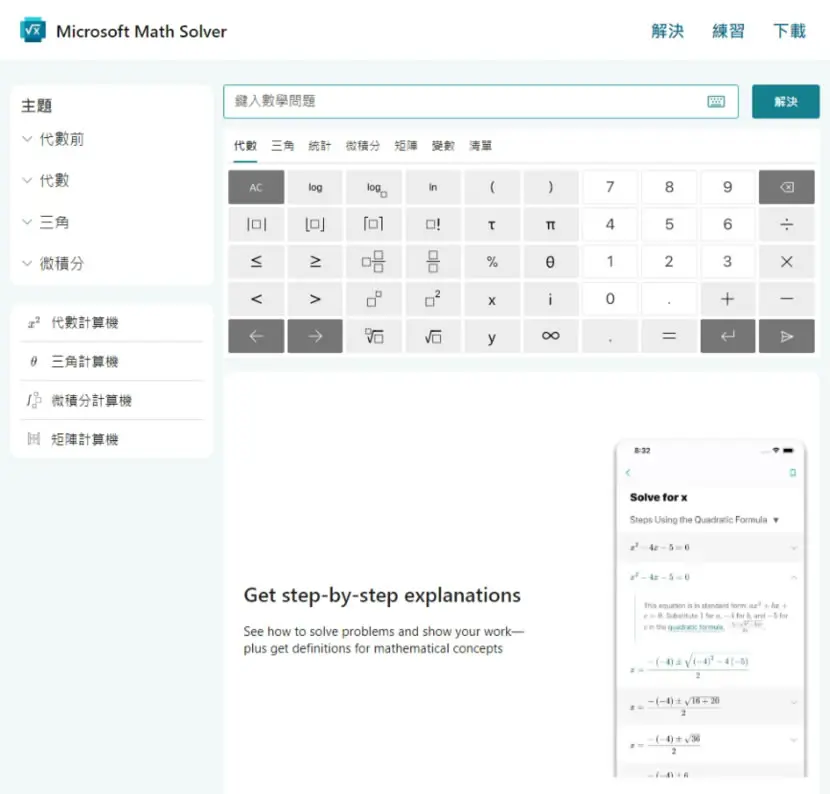
Task: Click the send arrow key on keypad
Action: 786,336
